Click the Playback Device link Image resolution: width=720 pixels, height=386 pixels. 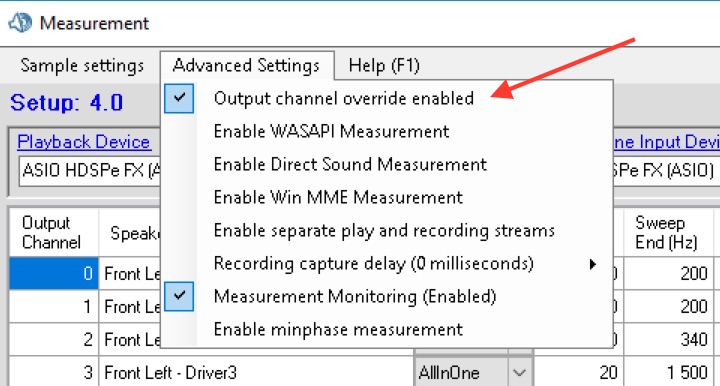(x=84, y=142)
